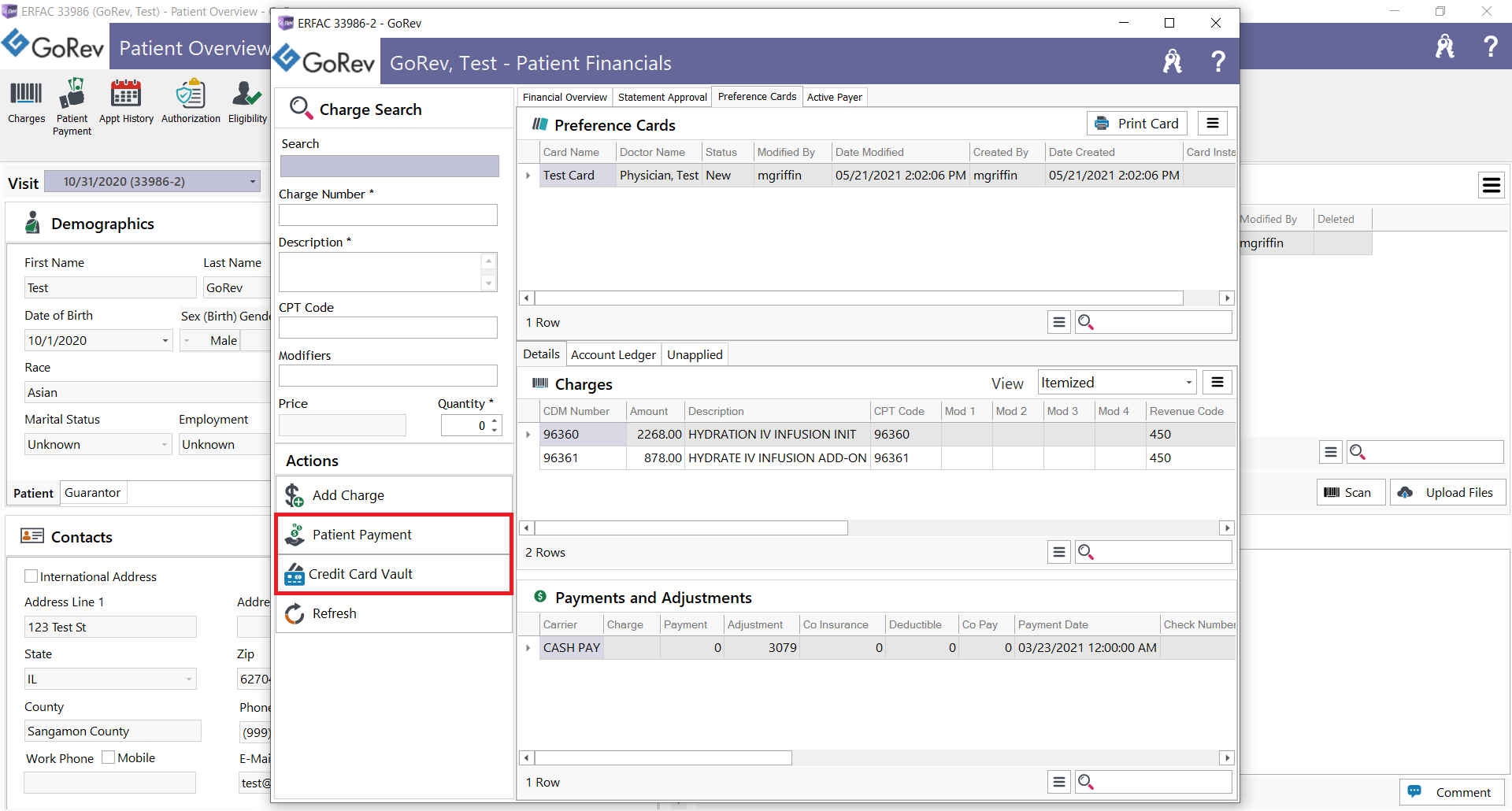
Task: Open the Sex dropdown showing Male
Action: tap(187, 341)
